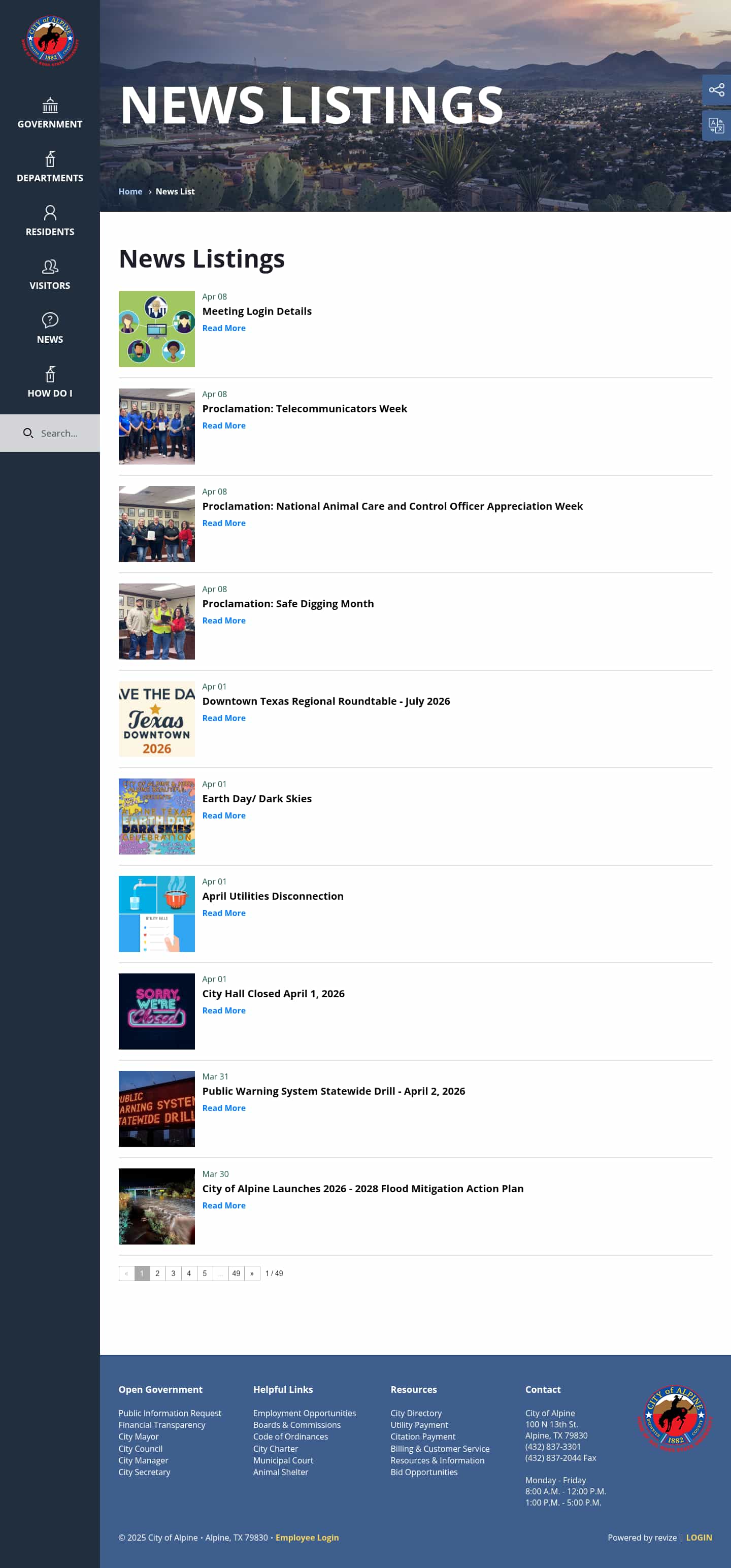Go to Home breadcrumb link

click(130, 191)
